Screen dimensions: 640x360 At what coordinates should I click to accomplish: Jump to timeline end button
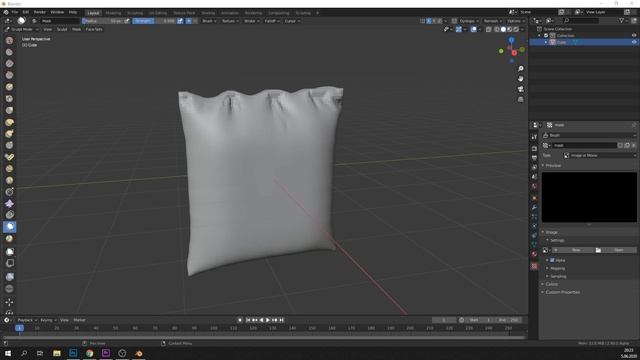pos(282,320)
